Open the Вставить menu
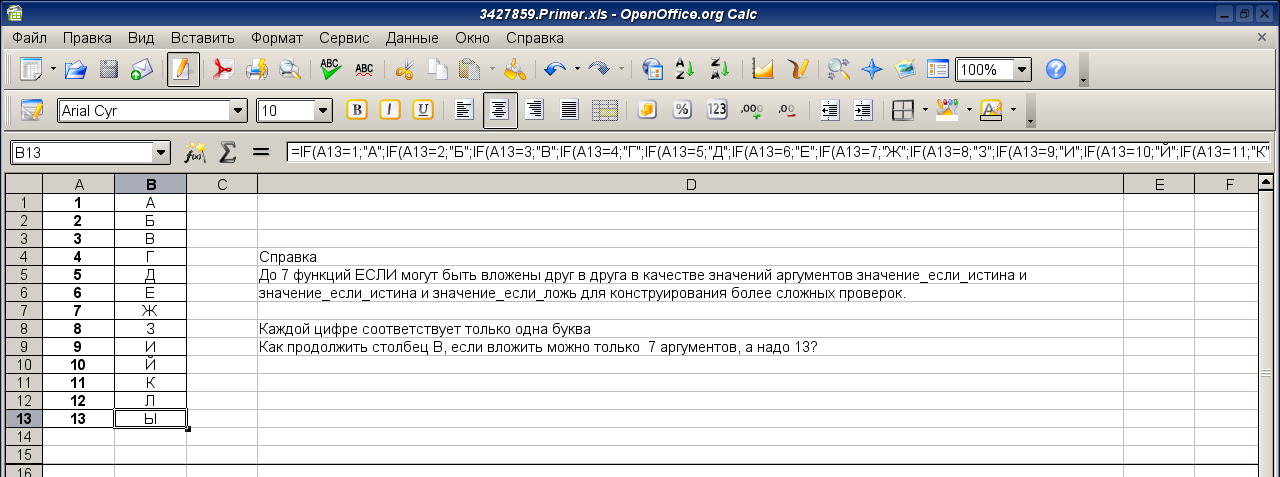This screenshot has height=477, width=1280. 202,37
